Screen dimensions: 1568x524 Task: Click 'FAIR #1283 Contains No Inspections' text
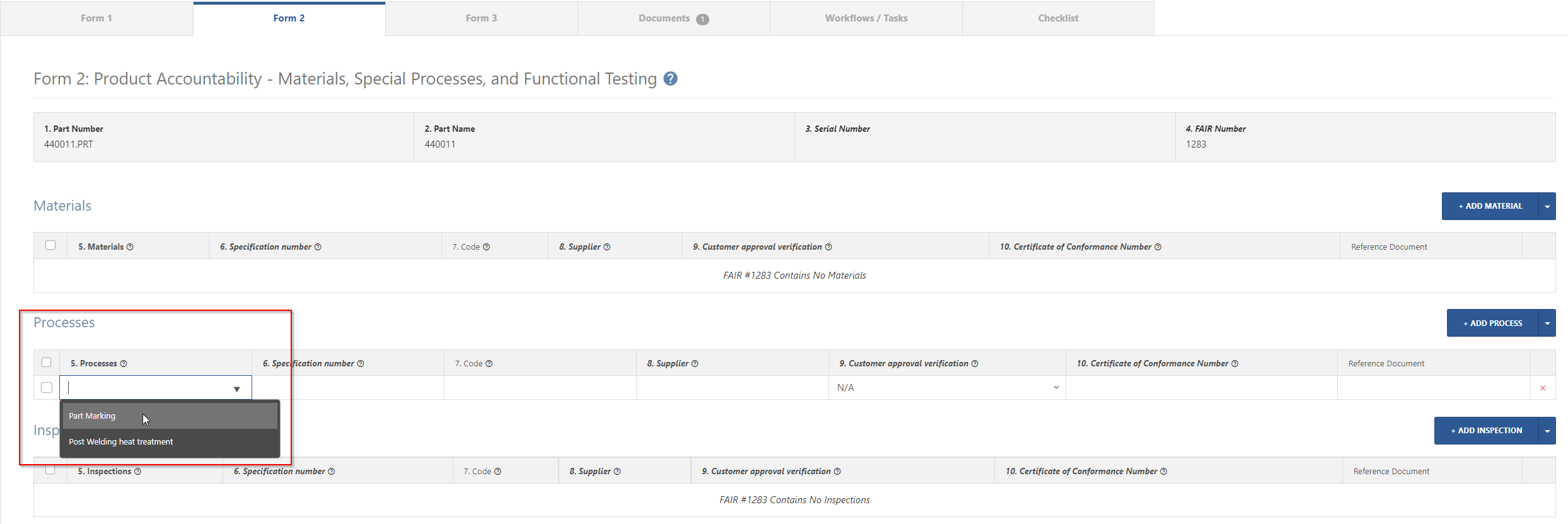794,500
